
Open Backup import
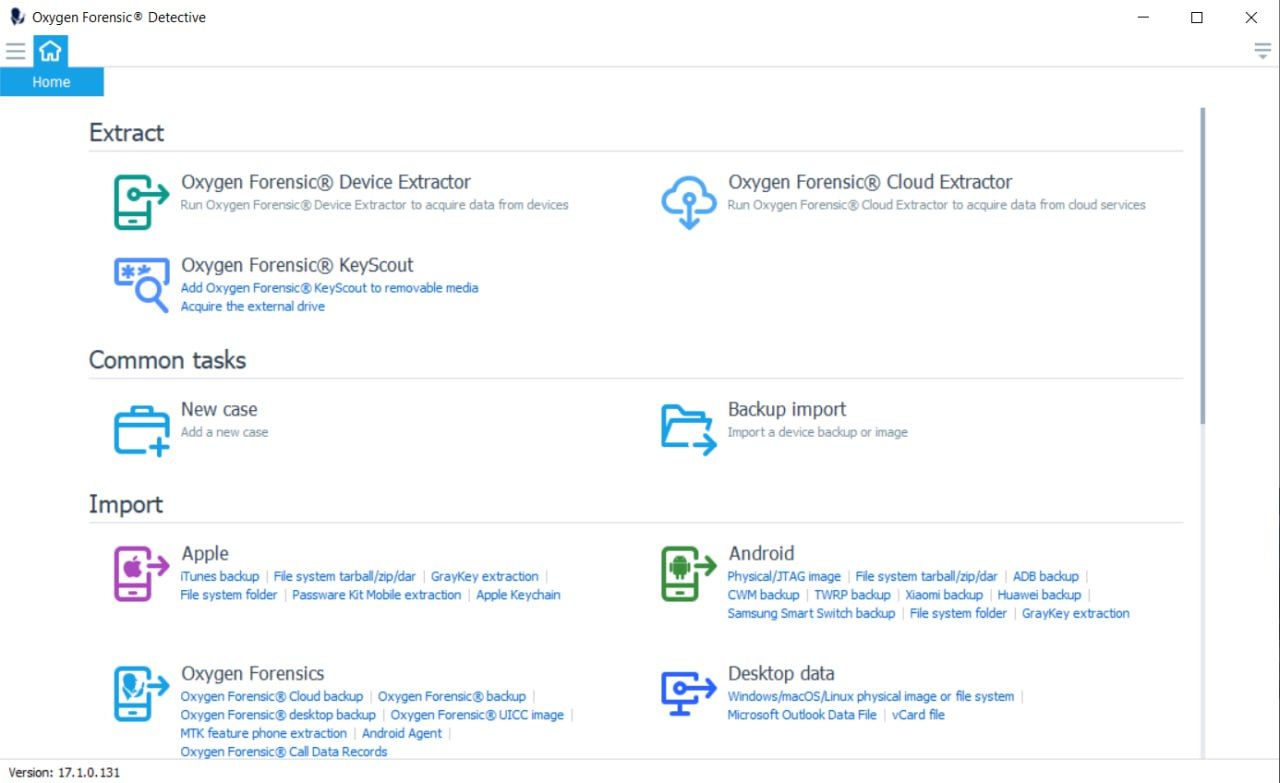pos(787,409)
